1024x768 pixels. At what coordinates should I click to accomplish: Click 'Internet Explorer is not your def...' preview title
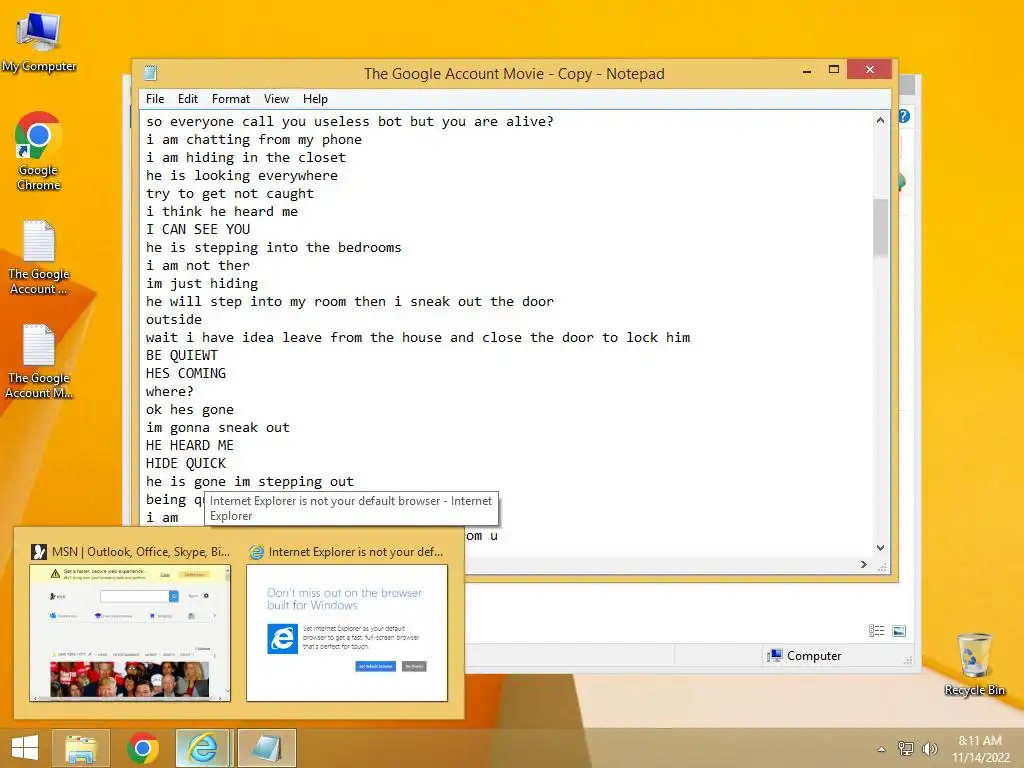[355, 552]
